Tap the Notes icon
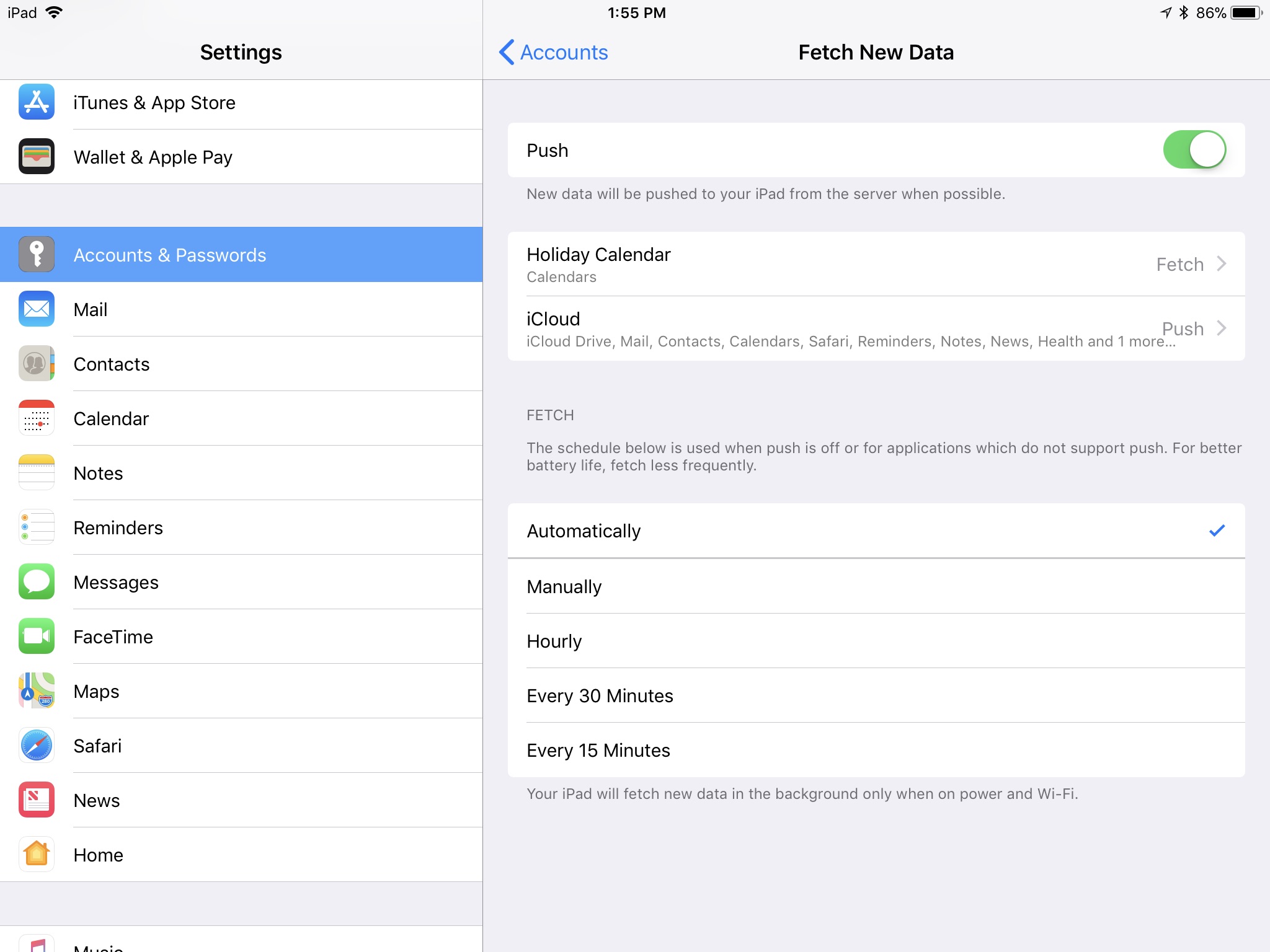Image resolution: width=1270 pixels, height=952 pixels. point(37,472)
